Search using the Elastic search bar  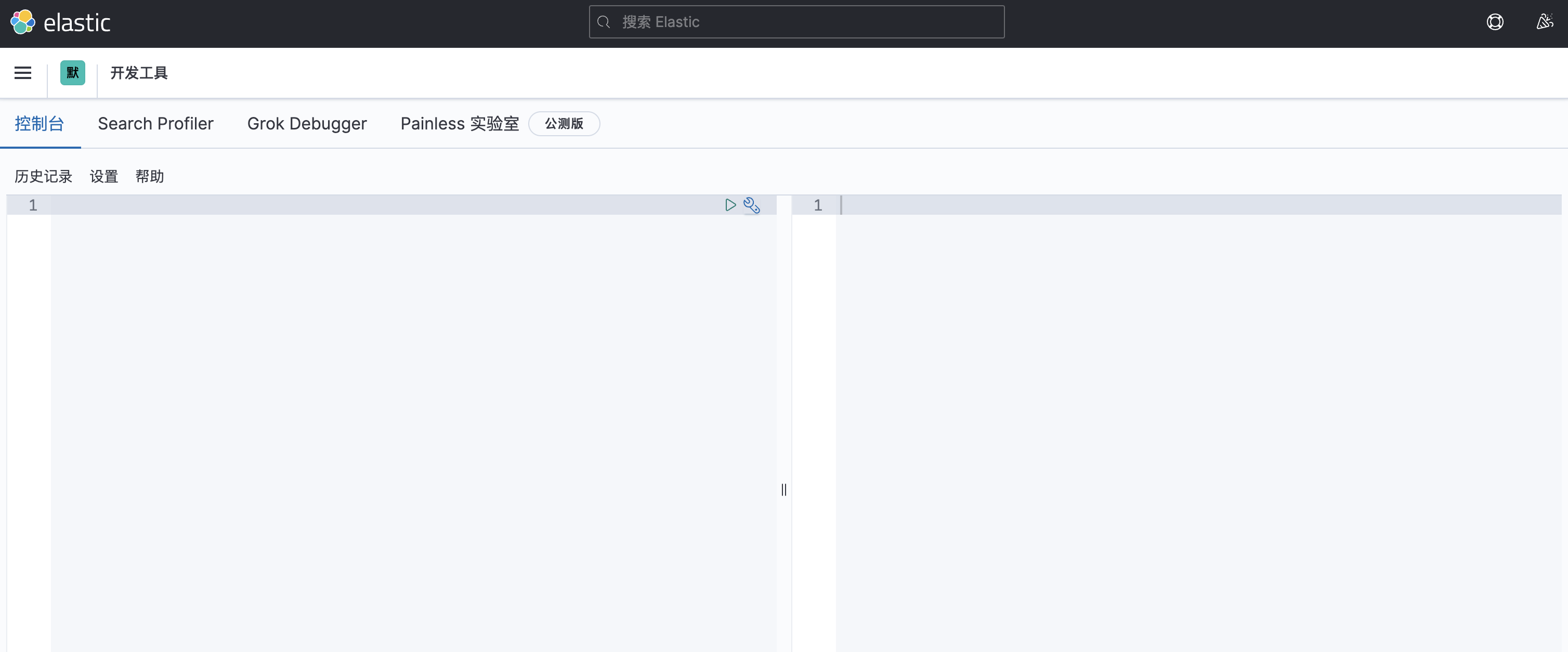pos(797,21)
